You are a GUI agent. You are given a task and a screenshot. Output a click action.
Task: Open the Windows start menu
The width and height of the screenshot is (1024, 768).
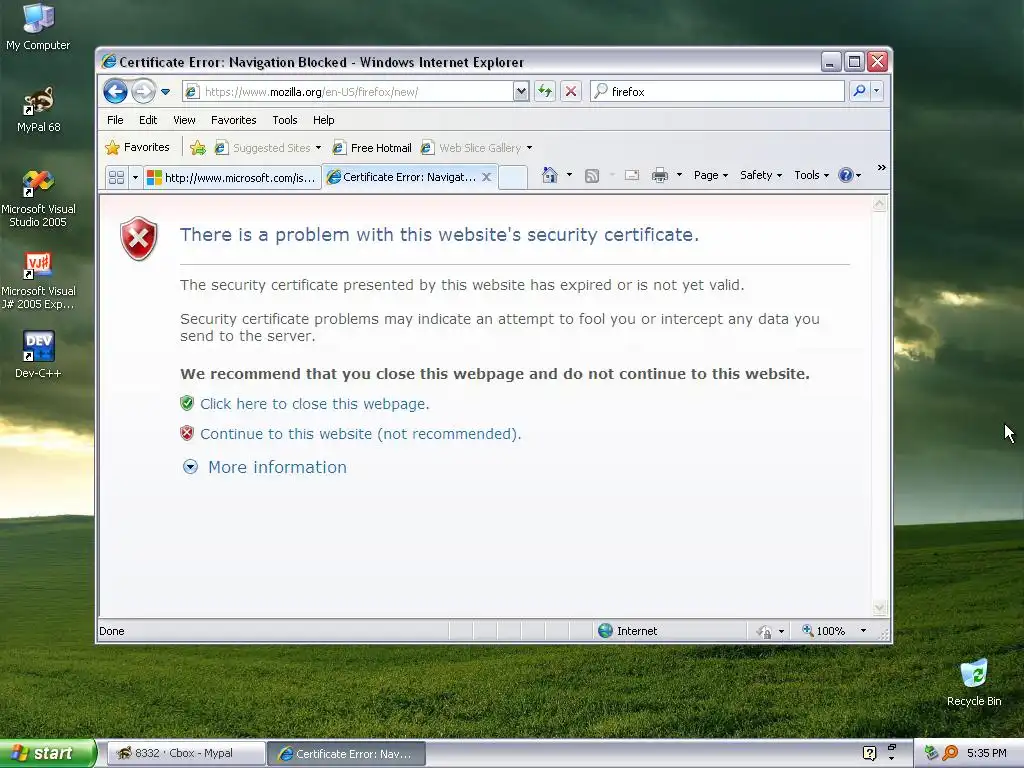tap(48, 753)
